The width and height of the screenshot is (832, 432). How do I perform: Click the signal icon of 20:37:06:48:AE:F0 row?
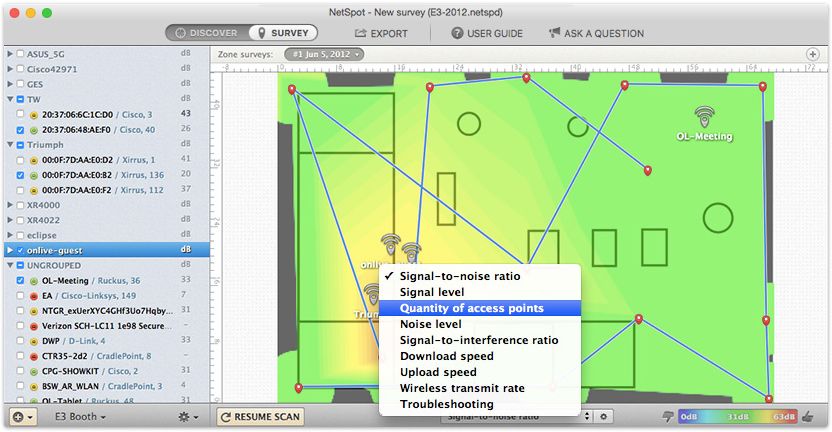click(x=33, y=130)
